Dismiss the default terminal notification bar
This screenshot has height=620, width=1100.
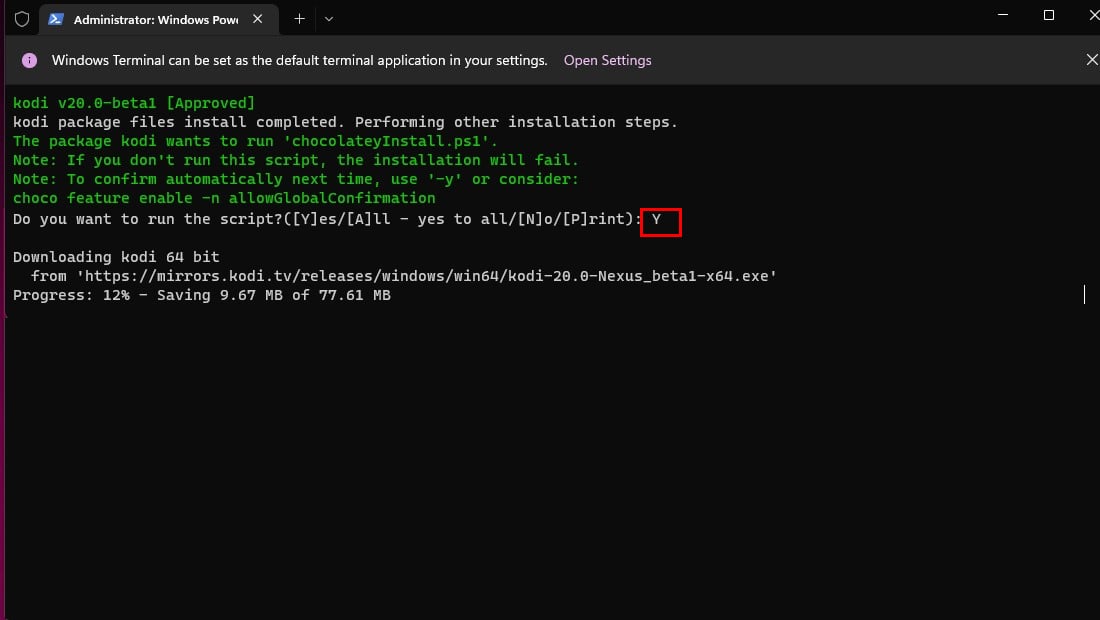pos(1091,60)
